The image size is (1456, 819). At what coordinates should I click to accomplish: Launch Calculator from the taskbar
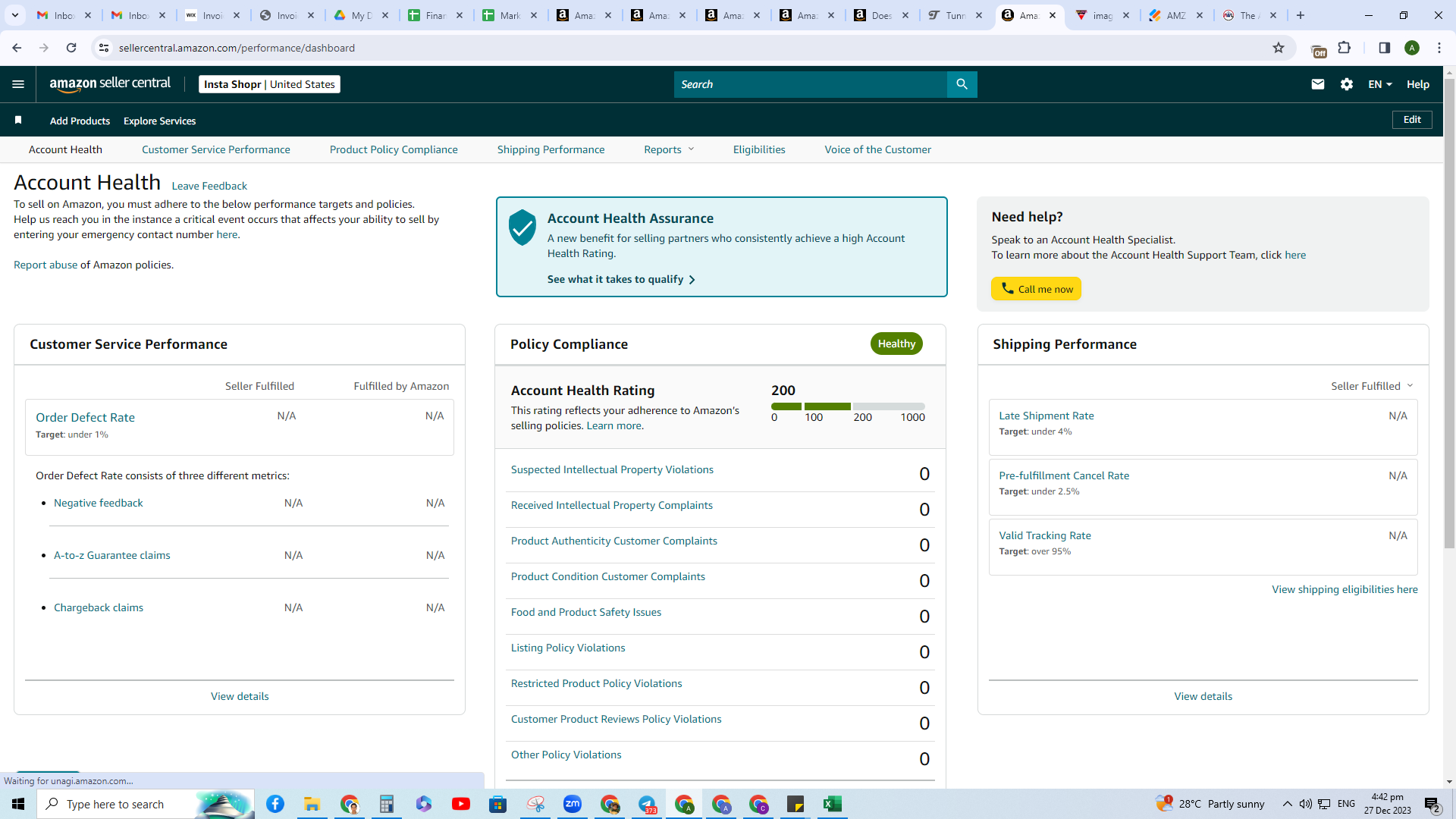point(387,804)
